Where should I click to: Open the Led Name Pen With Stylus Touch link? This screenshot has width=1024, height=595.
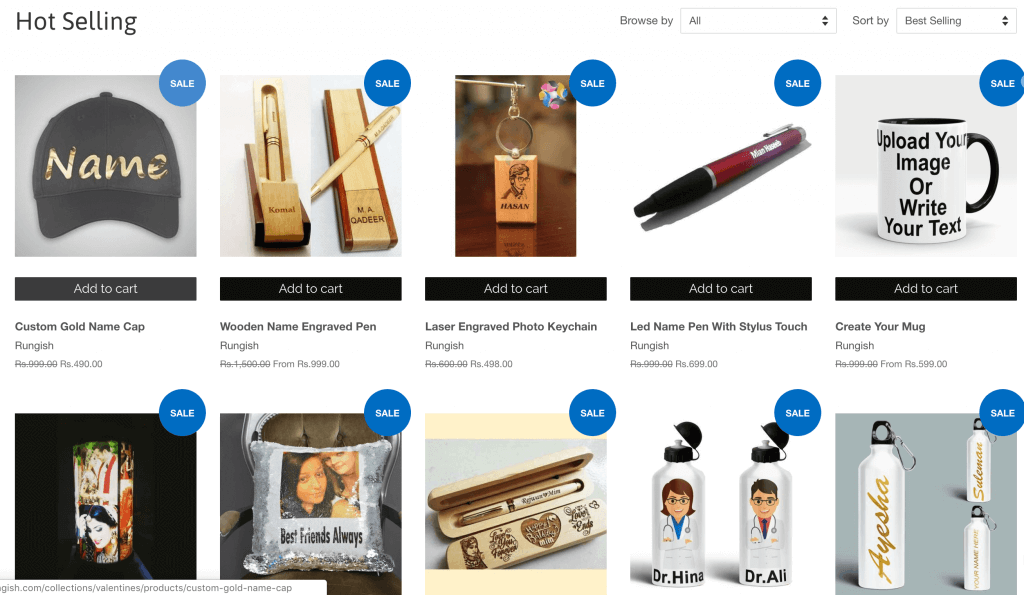click(718, 327)
